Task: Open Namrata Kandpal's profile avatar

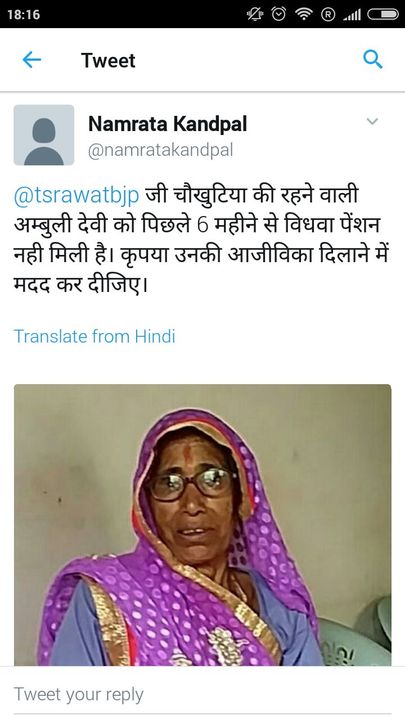Action: pyautogui.click(x=44, y=135)
